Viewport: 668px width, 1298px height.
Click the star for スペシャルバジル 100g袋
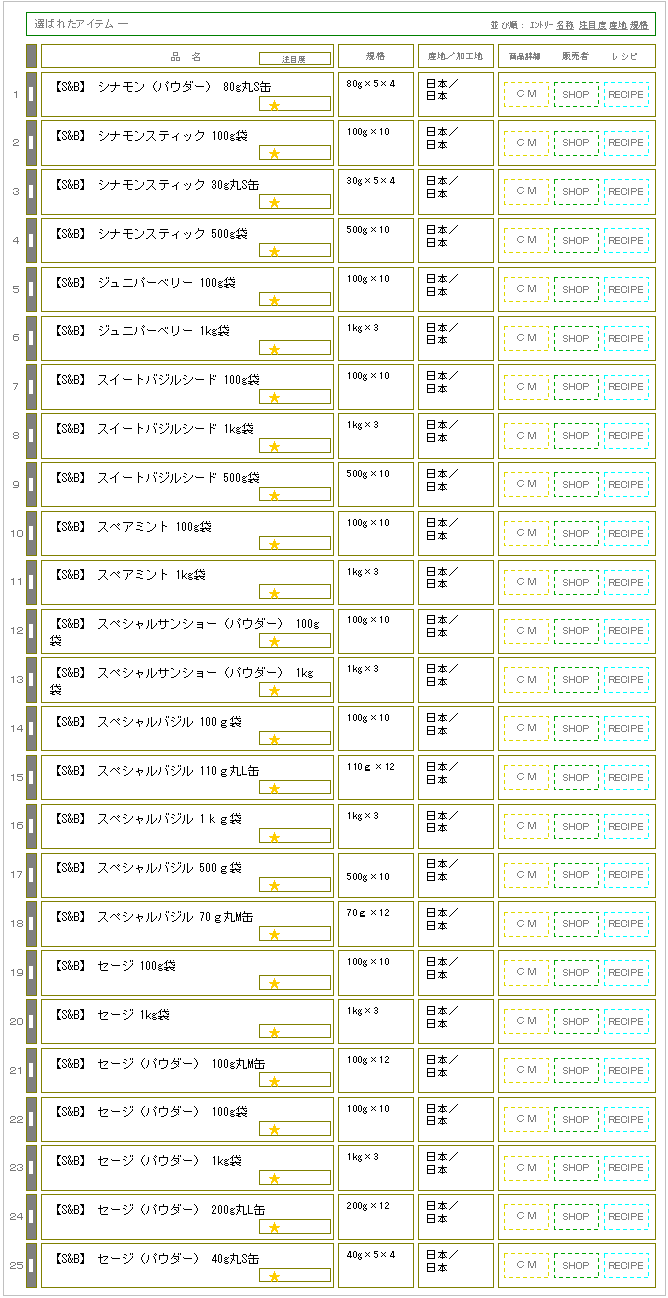pyautogui.click(x=274, y=740)
